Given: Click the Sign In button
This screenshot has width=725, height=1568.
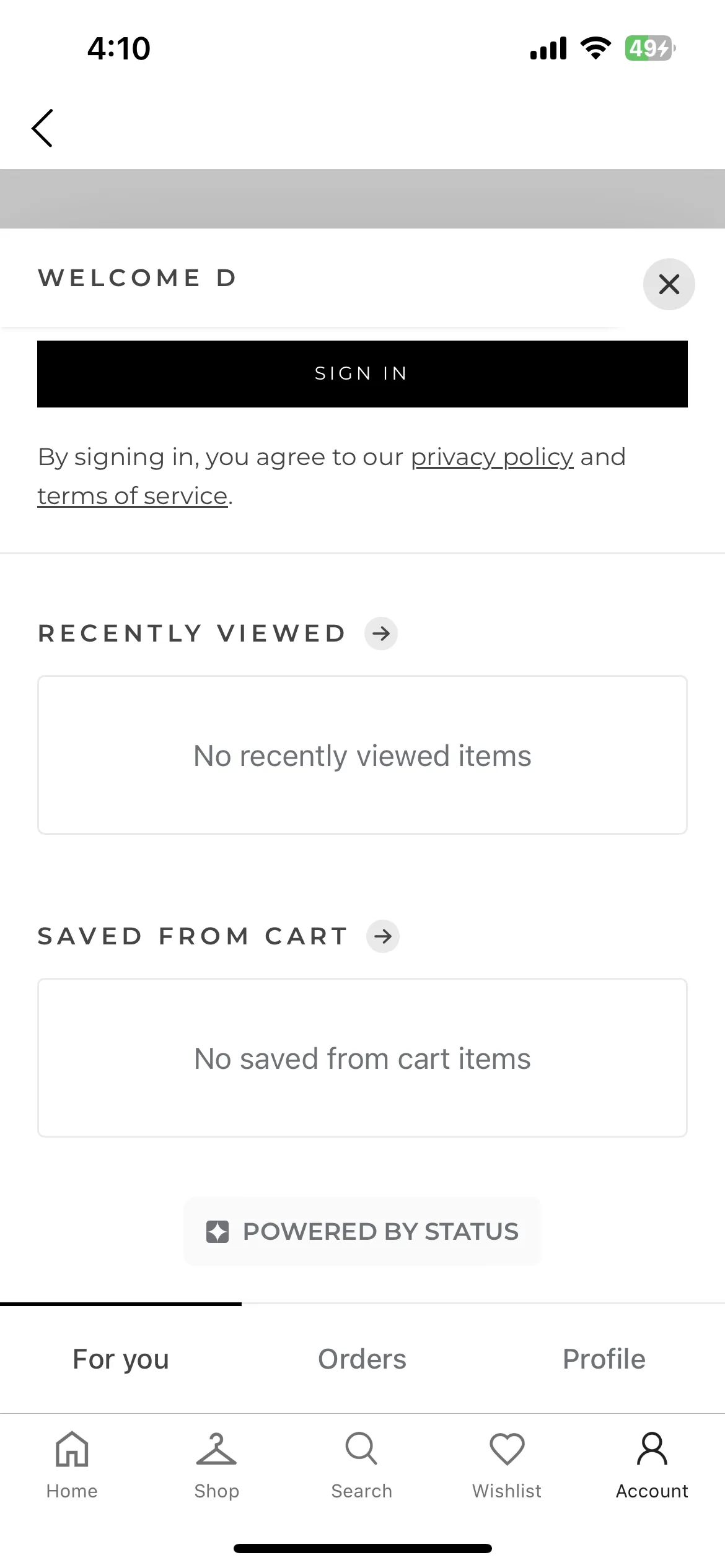Looking at the screenshot, I should point(362,374).
